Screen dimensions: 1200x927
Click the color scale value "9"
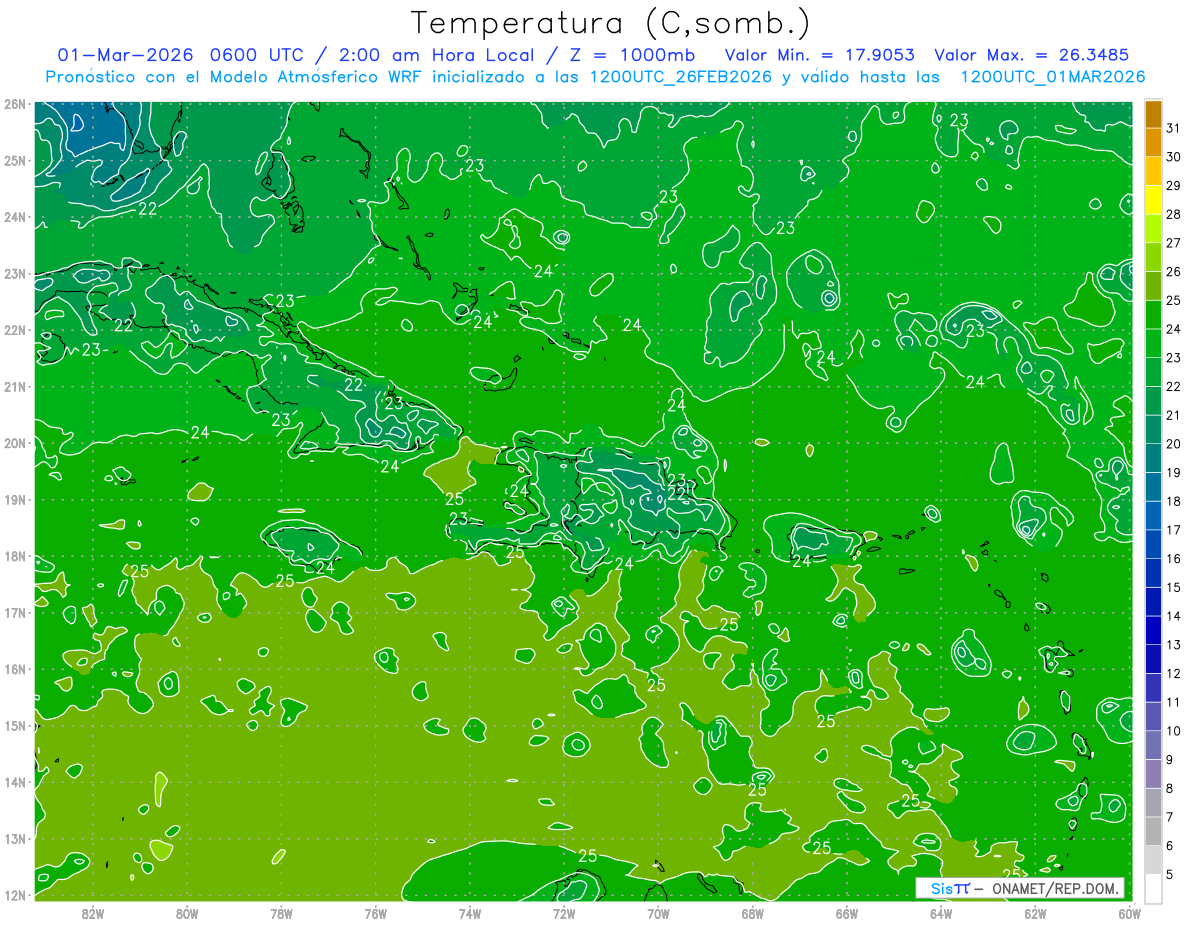[1170, 760]
